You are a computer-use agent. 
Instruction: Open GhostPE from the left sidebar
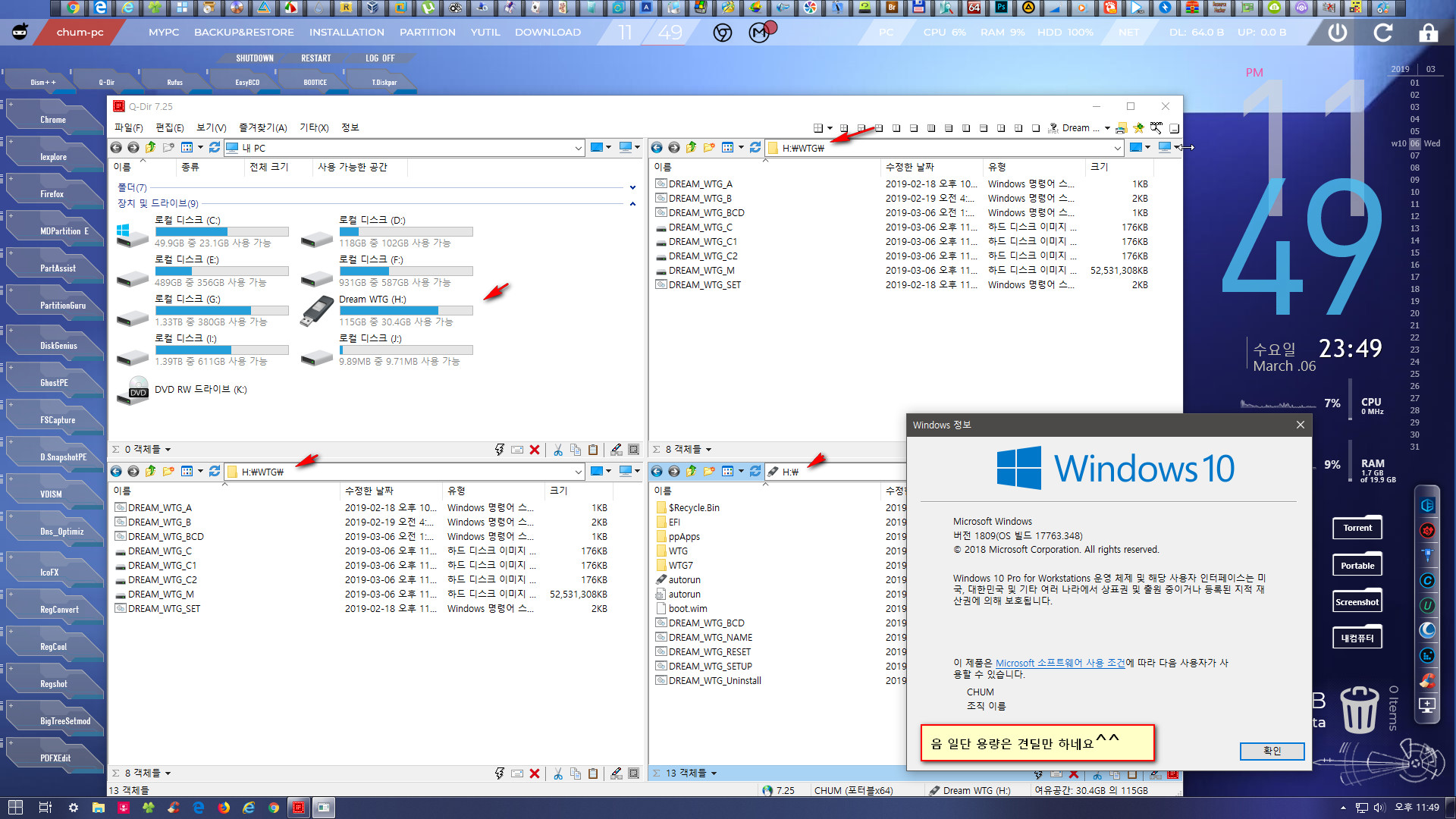click(55, 382)
